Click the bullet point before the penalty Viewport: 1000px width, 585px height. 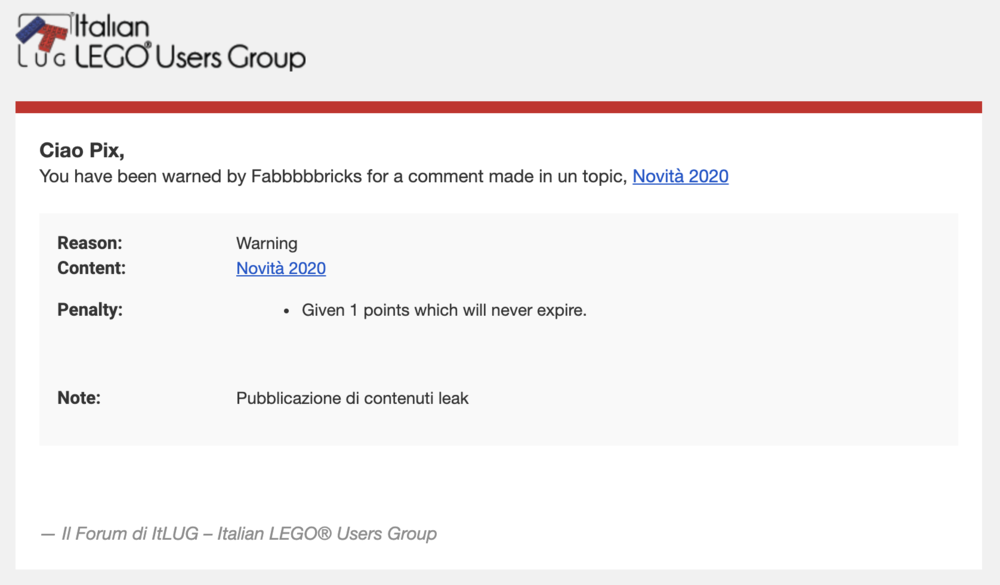tap(286, 311)
